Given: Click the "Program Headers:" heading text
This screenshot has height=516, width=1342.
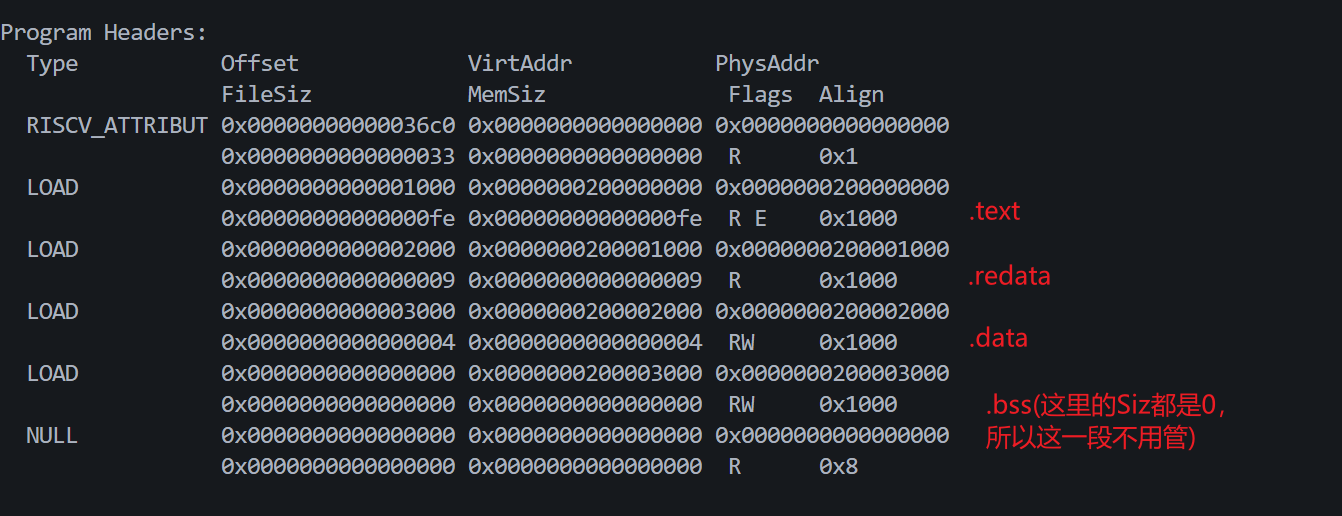Looking at the screenshot, I should [x=104, y=33].
